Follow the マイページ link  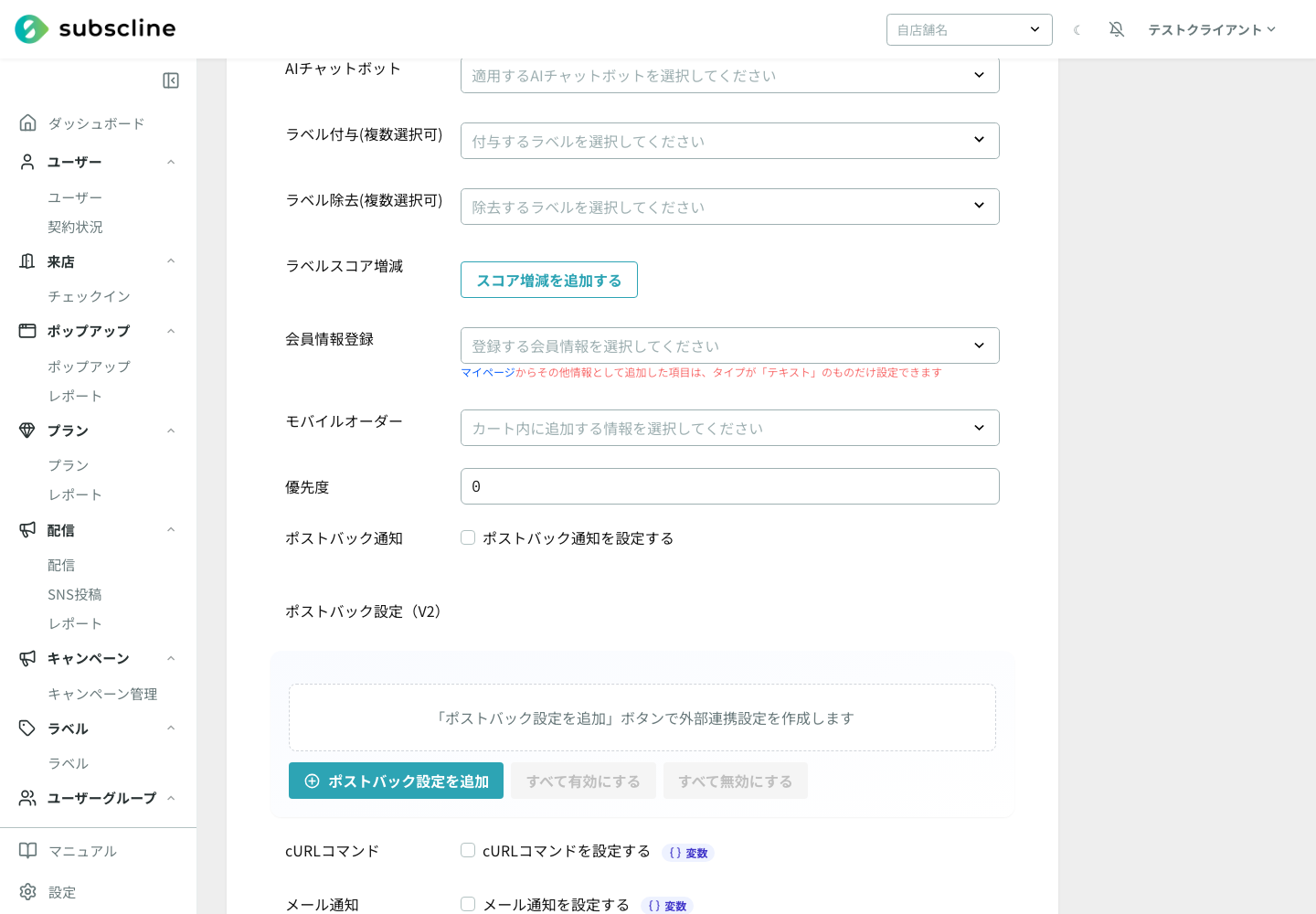click(488, 372)
